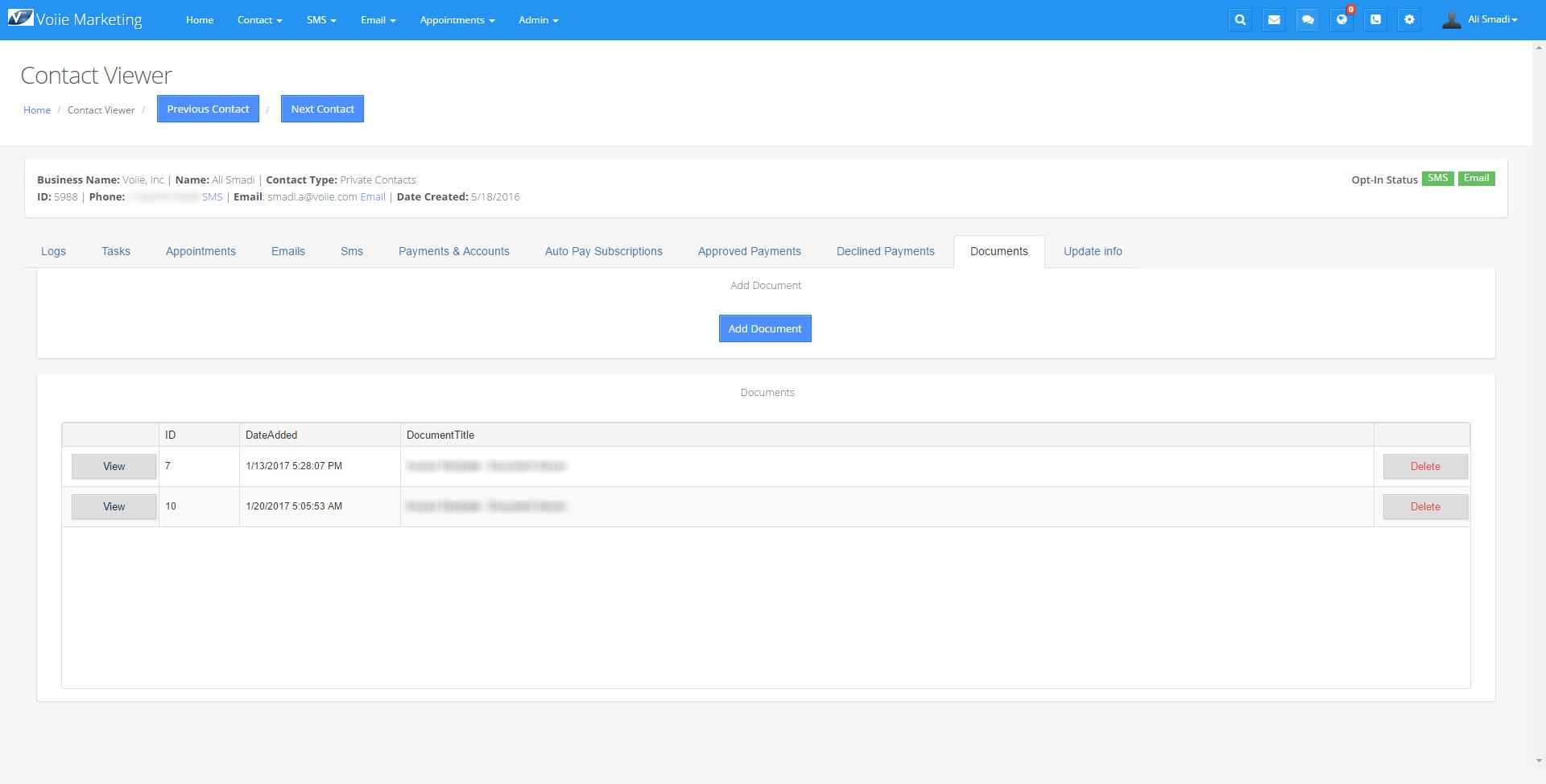
Task: Expand the Admin dropdown menu
Action: click(x=538, y=20)
